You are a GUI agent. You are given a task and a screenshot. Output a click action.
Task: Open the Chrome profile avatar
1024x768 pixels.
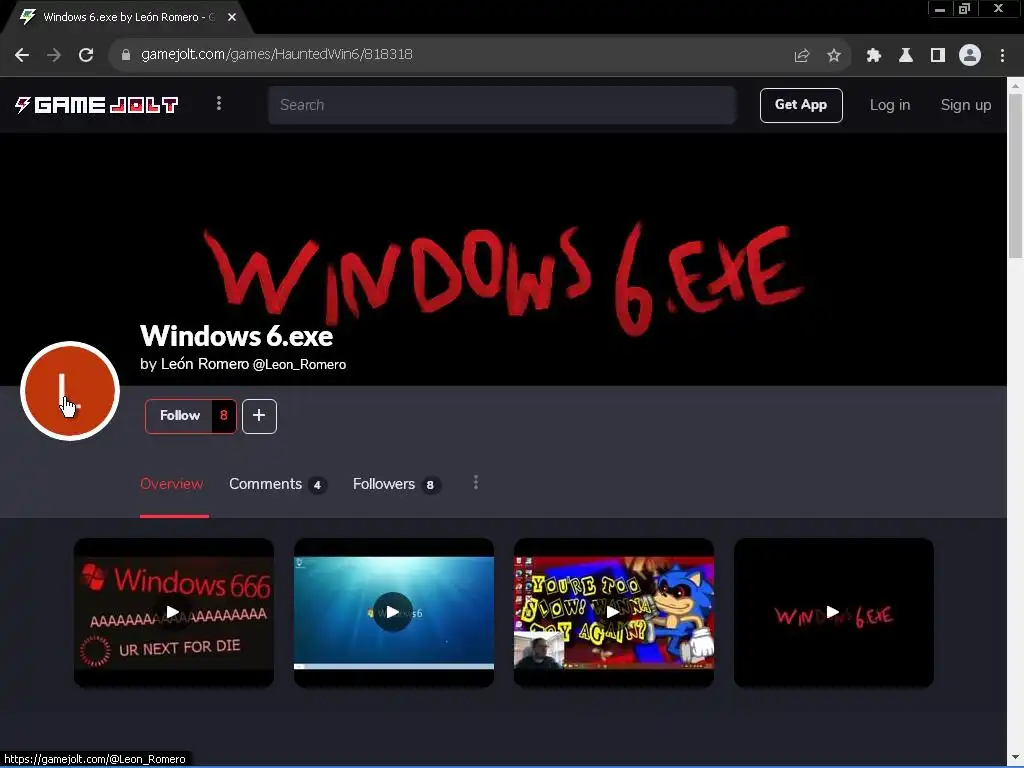pos(970,55)
